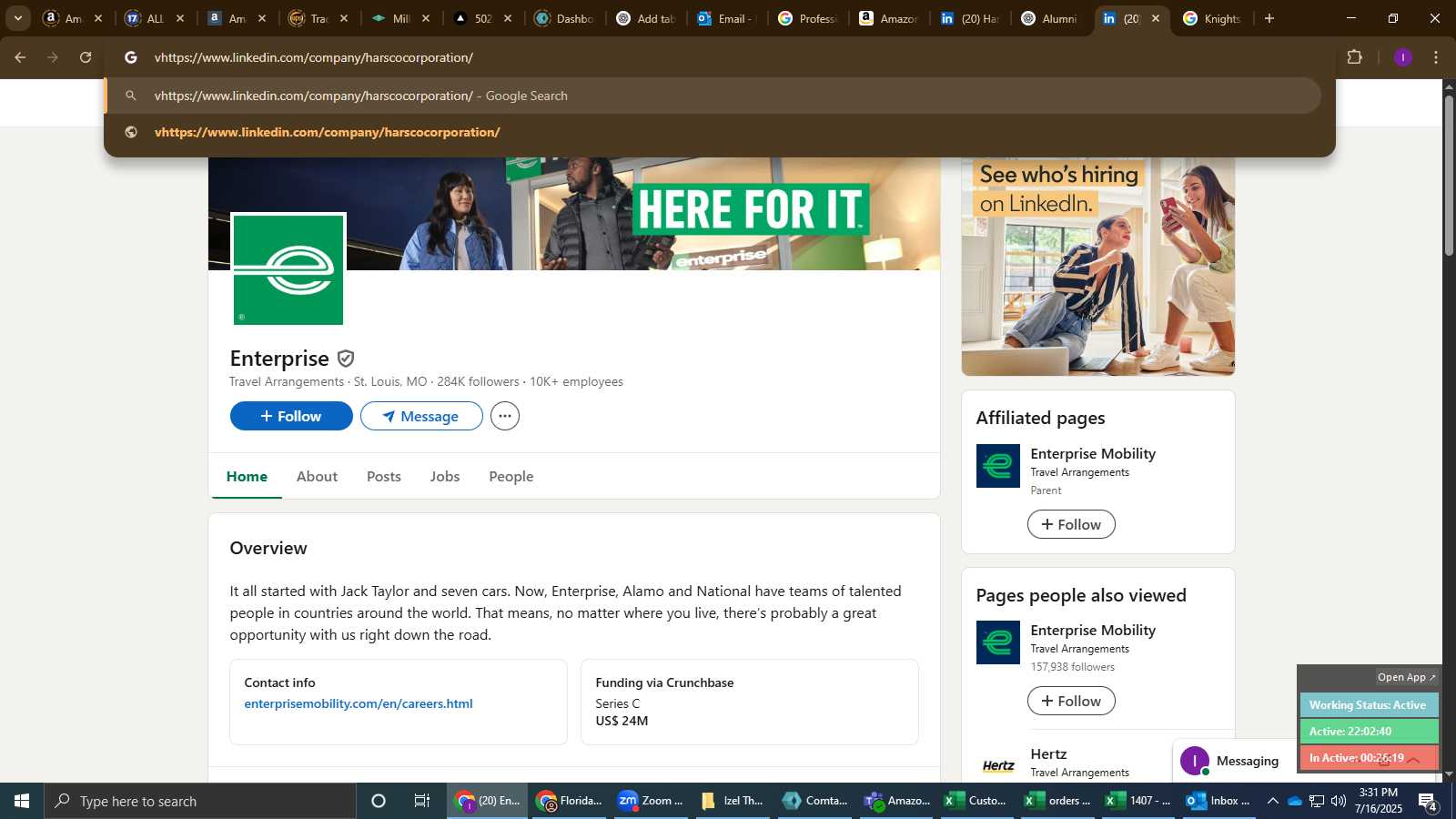Select the Home tab
The height and width of the screenshot is (819, 1456).
(247, 476)
